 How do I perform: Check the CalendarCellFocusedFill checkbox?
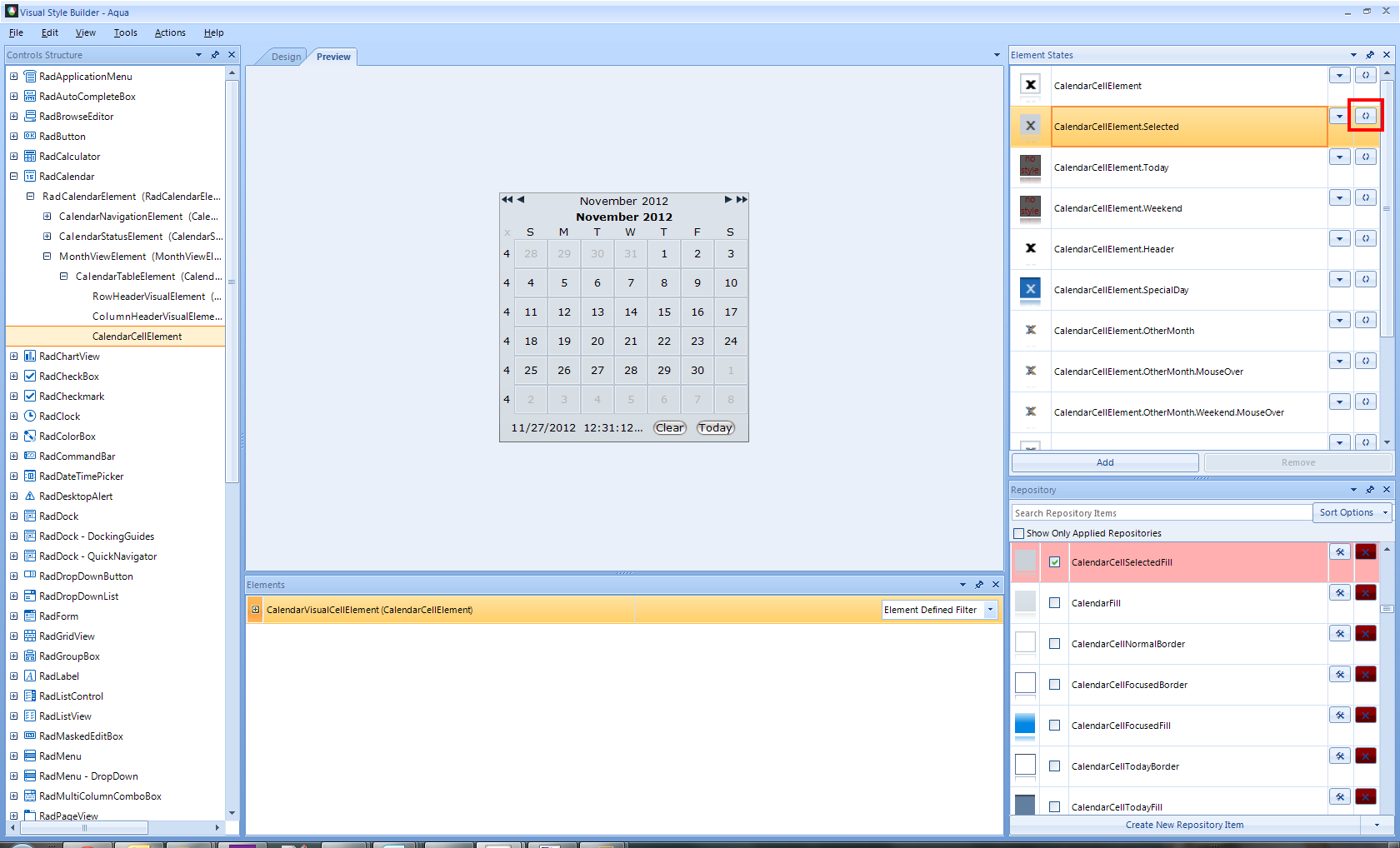coord(1055,726)
